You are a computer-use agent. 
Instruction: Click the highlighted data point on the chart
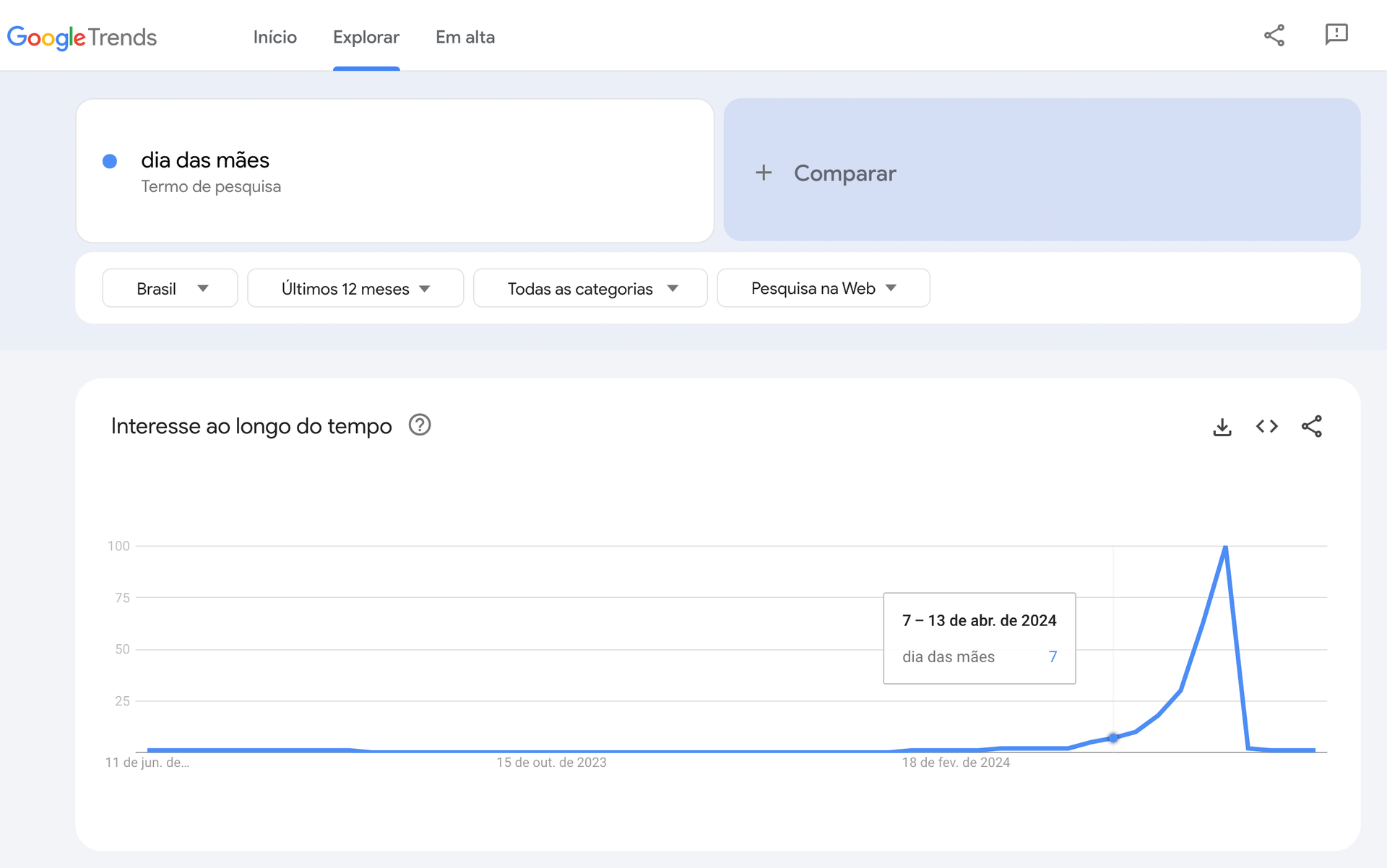coord(1113,737)
